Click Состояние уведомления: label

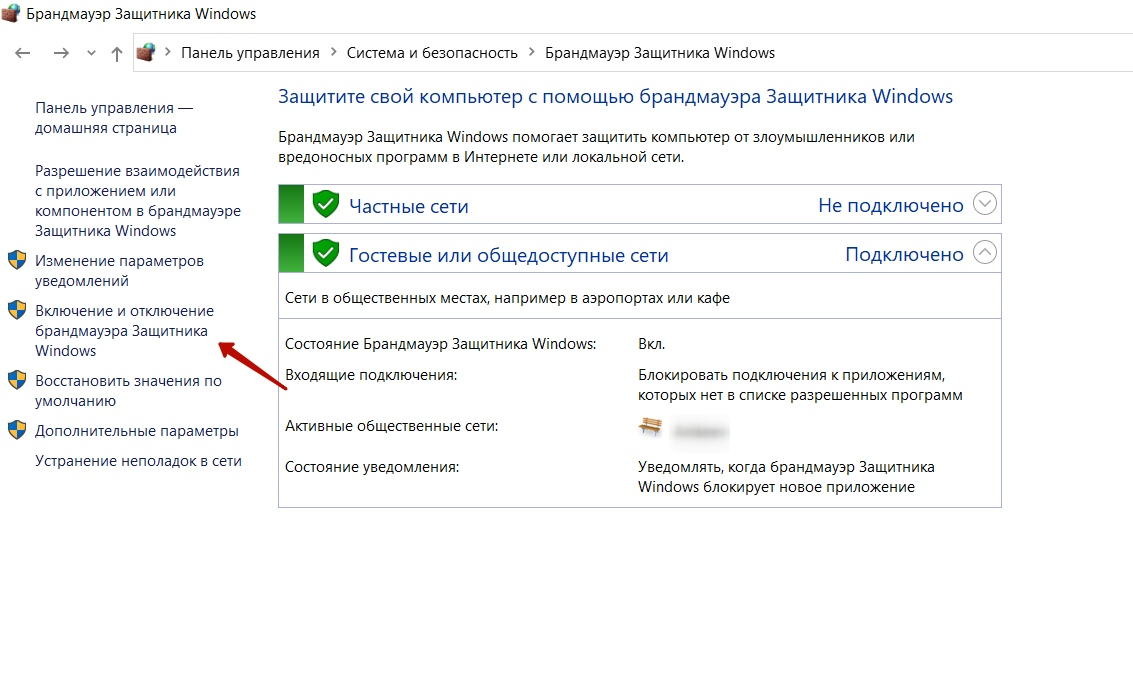372,467
